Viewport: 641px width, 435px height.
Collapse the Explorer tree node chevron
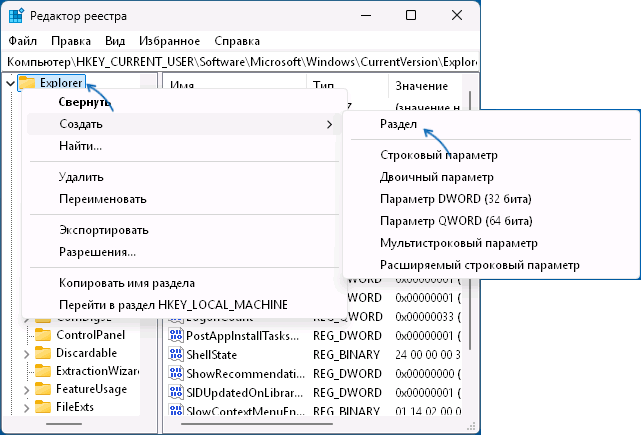10,83
